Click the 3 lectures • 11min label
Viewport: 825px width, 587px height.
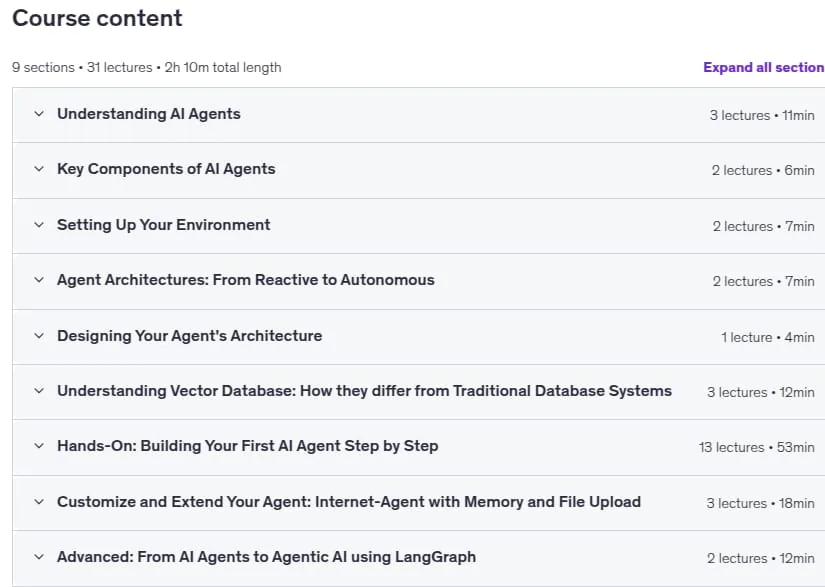pyautogui.click(x=762, y=115)
